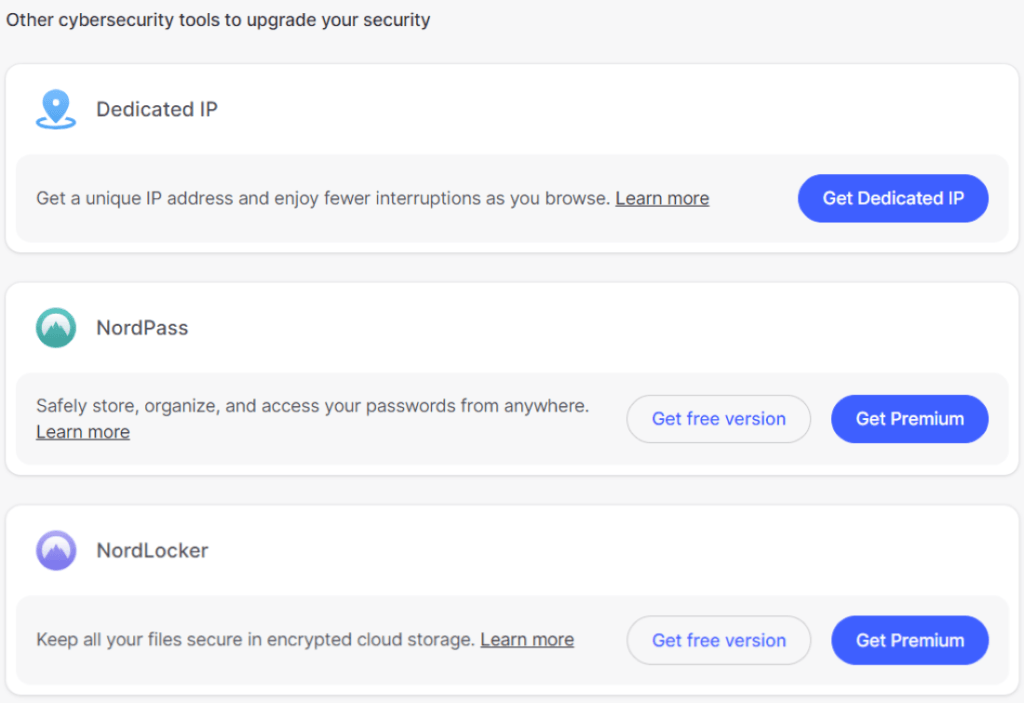Select the NordLocker heading text
This screenshot has height=703, width=1024.
pyautogui.click(x=152, y=550)
